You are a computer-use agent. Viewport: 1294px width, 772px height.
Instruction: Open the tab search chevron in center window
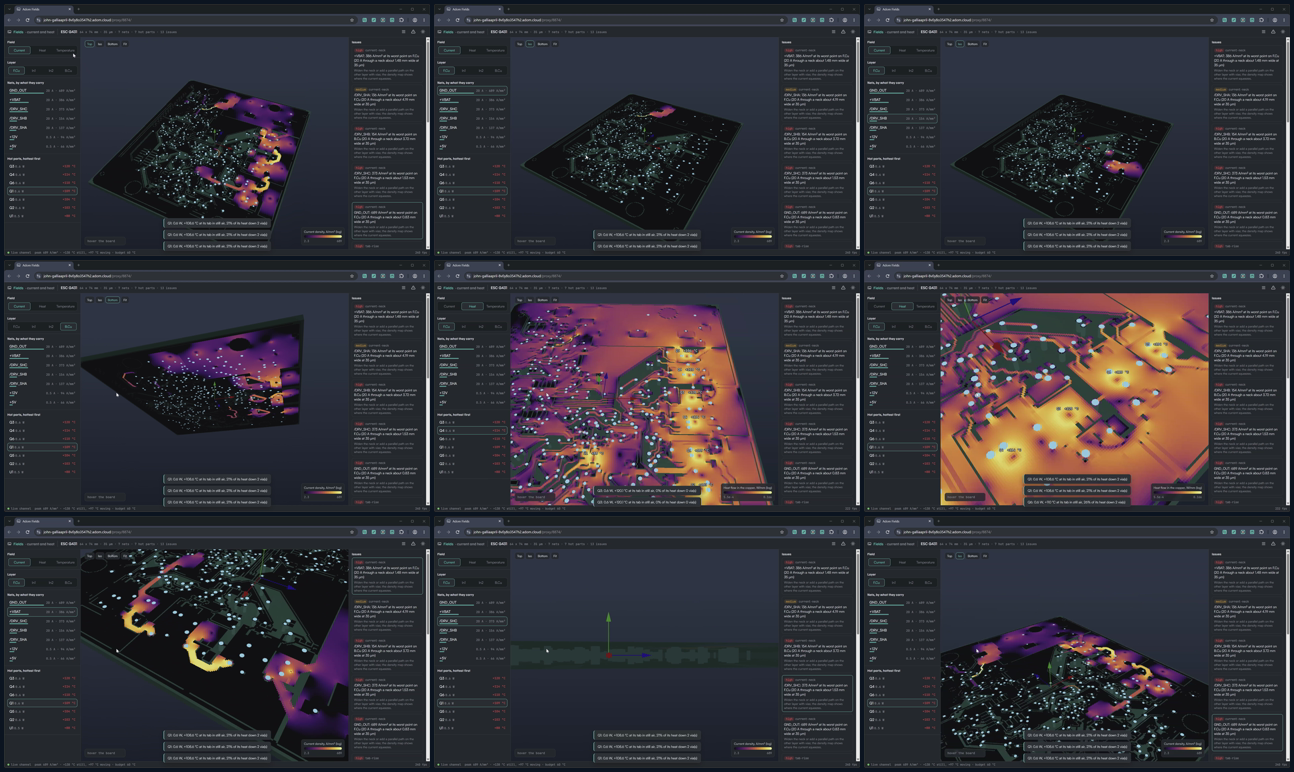[x=441, y=266]
